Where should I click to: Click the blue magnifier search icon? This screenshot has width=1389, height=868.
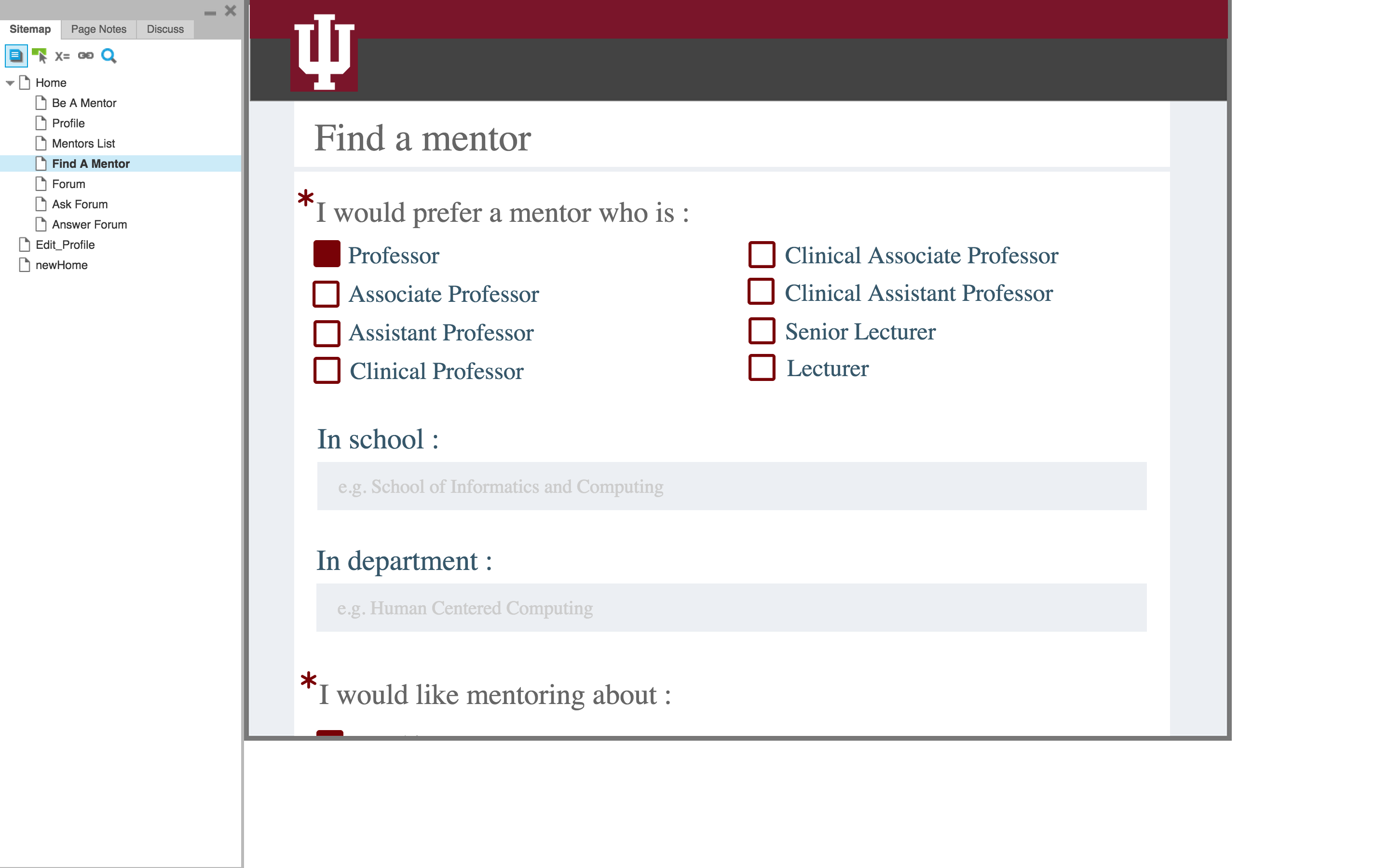[109, 55]
